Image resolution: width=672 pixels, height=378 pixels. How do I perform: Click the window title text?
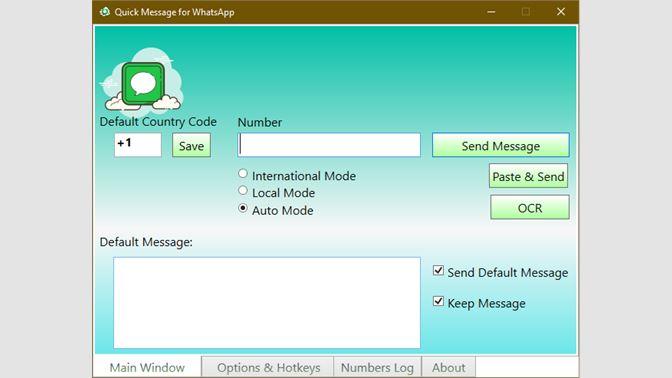174,12
